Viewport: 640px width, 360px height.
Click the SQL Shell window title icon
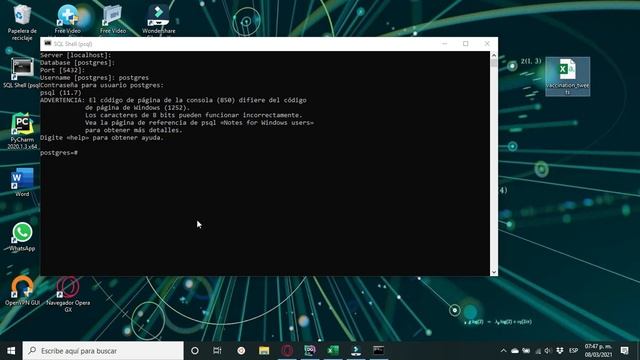[48, 43]
